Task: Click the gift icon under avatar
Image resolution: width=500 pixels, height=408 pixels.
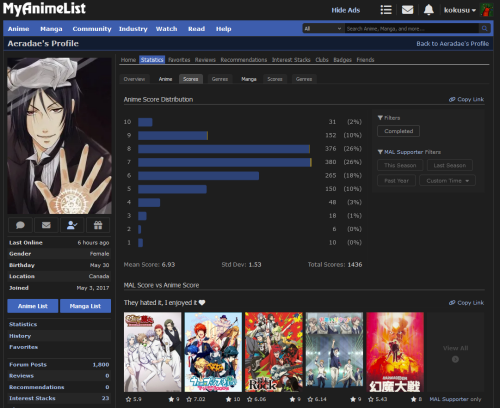Action: coord(98,225)
